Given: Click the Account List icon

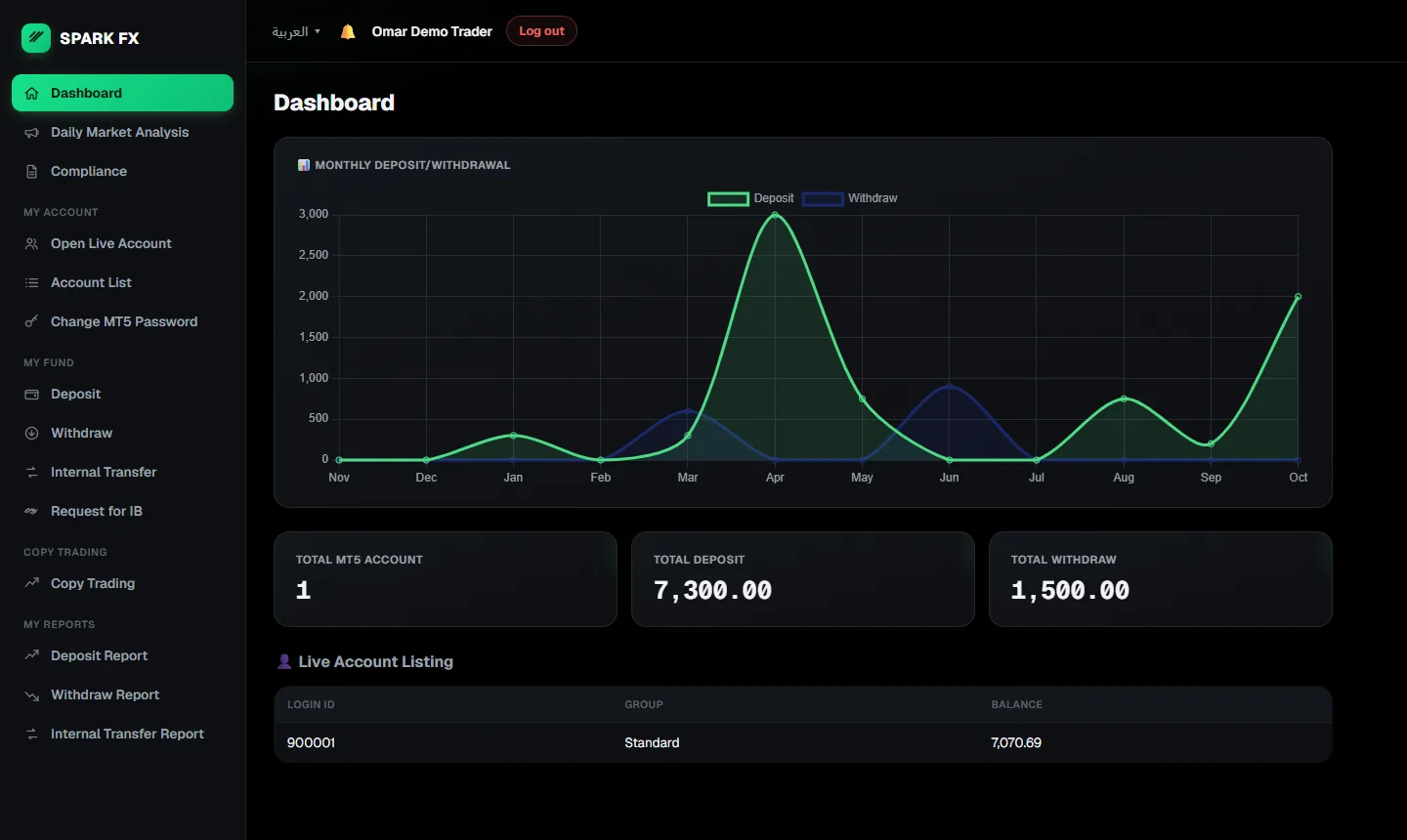Looking at the screenshot, I should [x=31, y=283].
